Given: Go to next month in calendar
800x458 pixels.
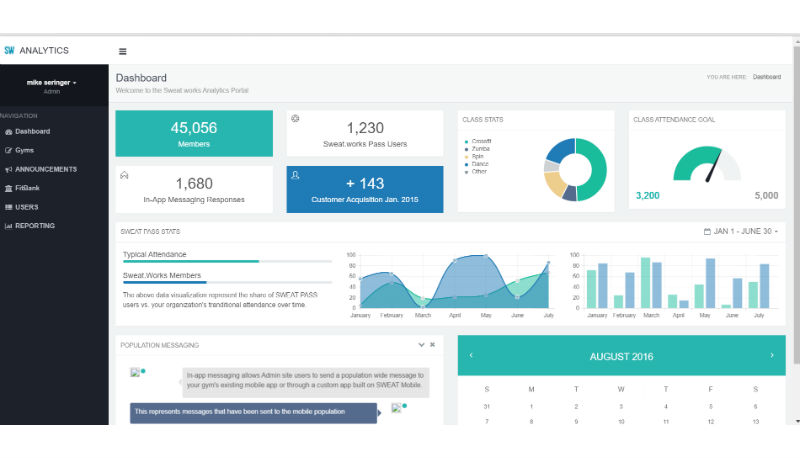Looking at the screenshot, I should tap(772, 355).
